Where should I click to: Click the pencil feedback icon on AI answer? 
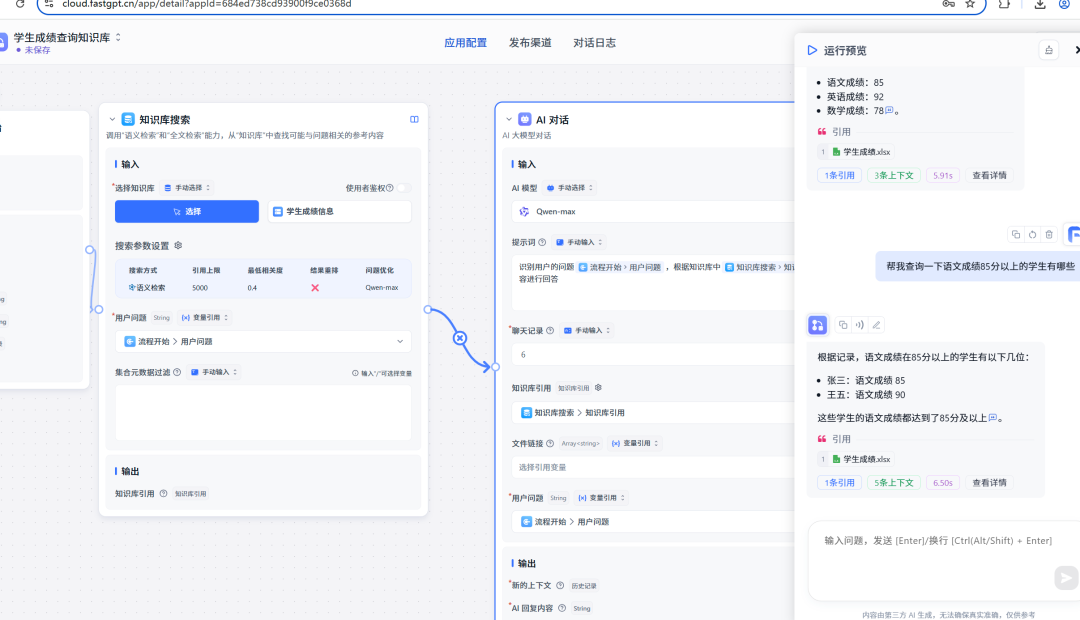[876, 324]
